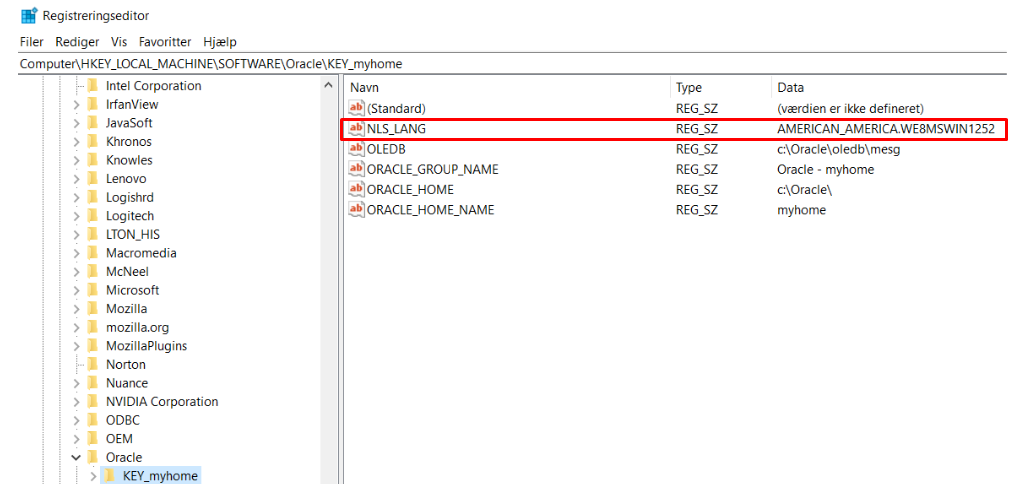Open the Hjælp menu
The image size is (1014, 484).
click(220, 42)
